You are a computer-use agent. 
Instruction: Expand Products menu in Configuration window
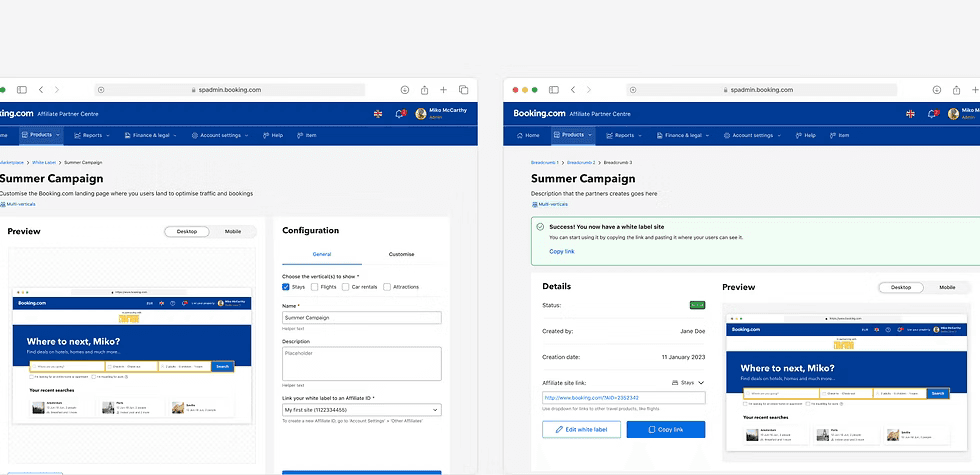tap(41, 135)
